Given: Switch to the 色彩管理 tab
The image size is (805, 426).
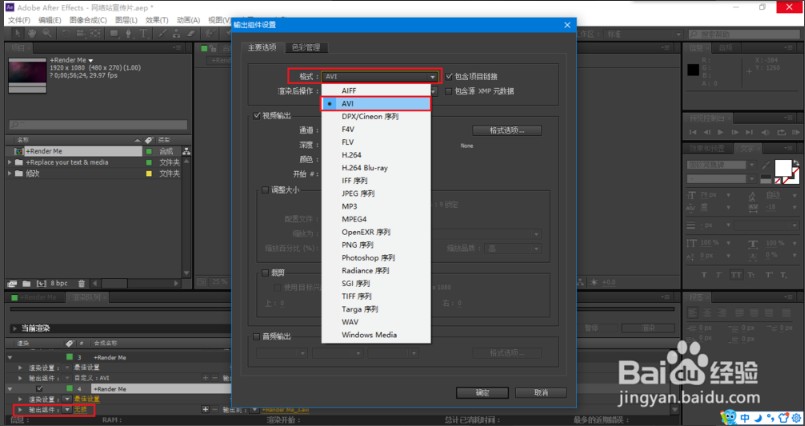Looking at the screenshot, I should click(307, 47).
